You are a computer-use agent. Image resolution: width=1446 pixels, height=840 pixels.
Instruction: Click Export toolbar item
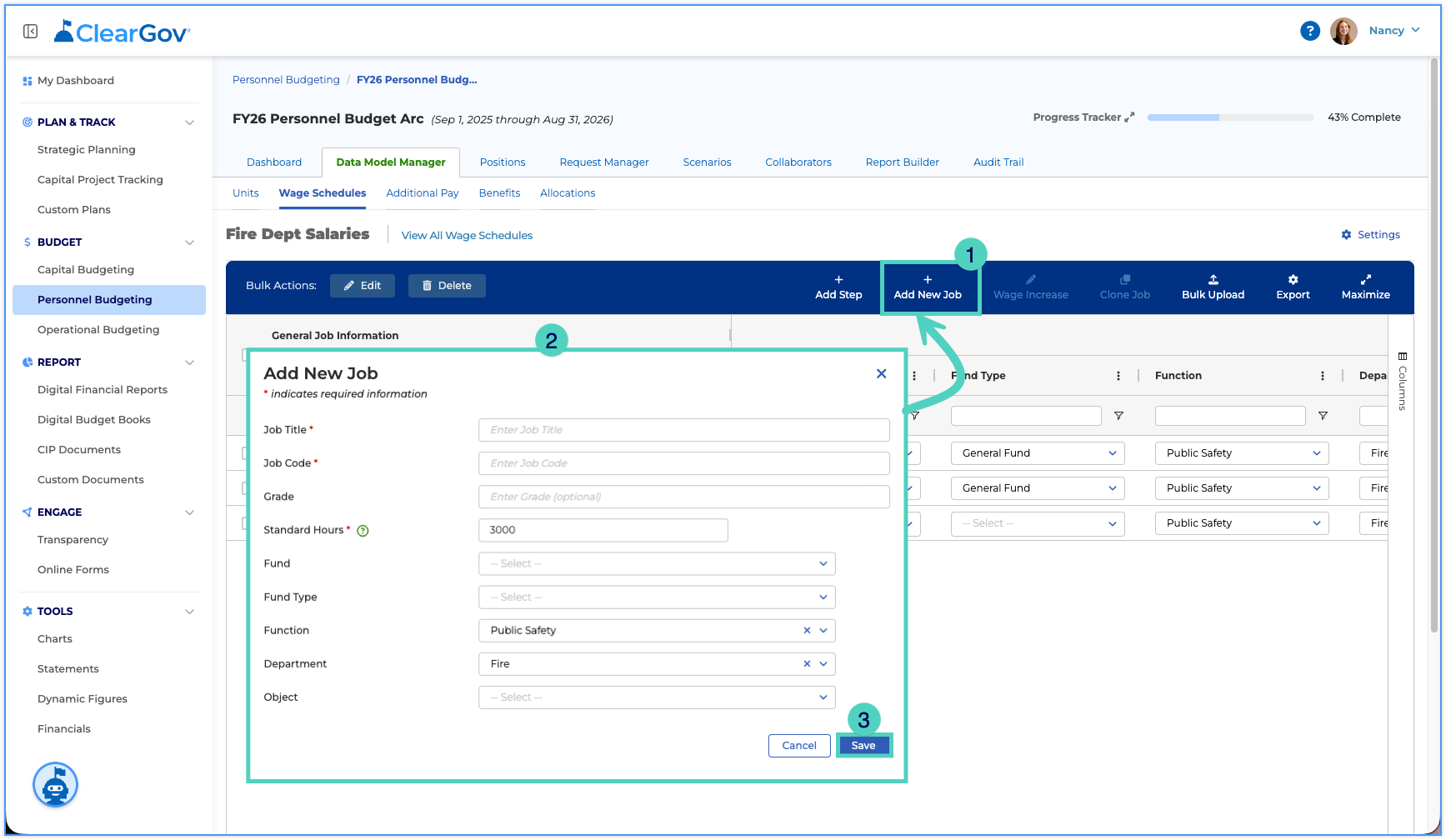pos(1293,287)
